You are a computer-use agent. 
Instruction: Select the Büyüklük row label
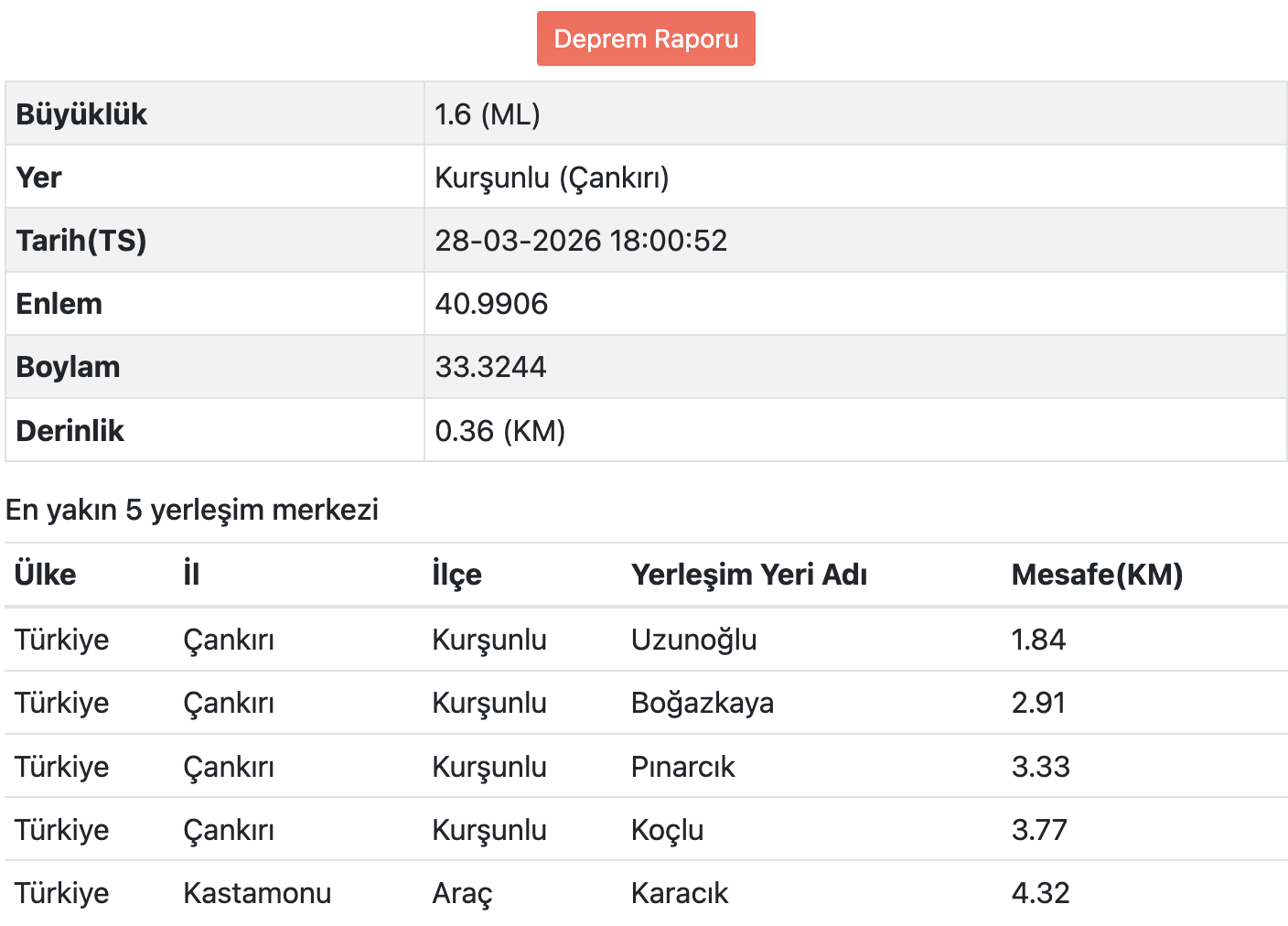click(81, 114)
